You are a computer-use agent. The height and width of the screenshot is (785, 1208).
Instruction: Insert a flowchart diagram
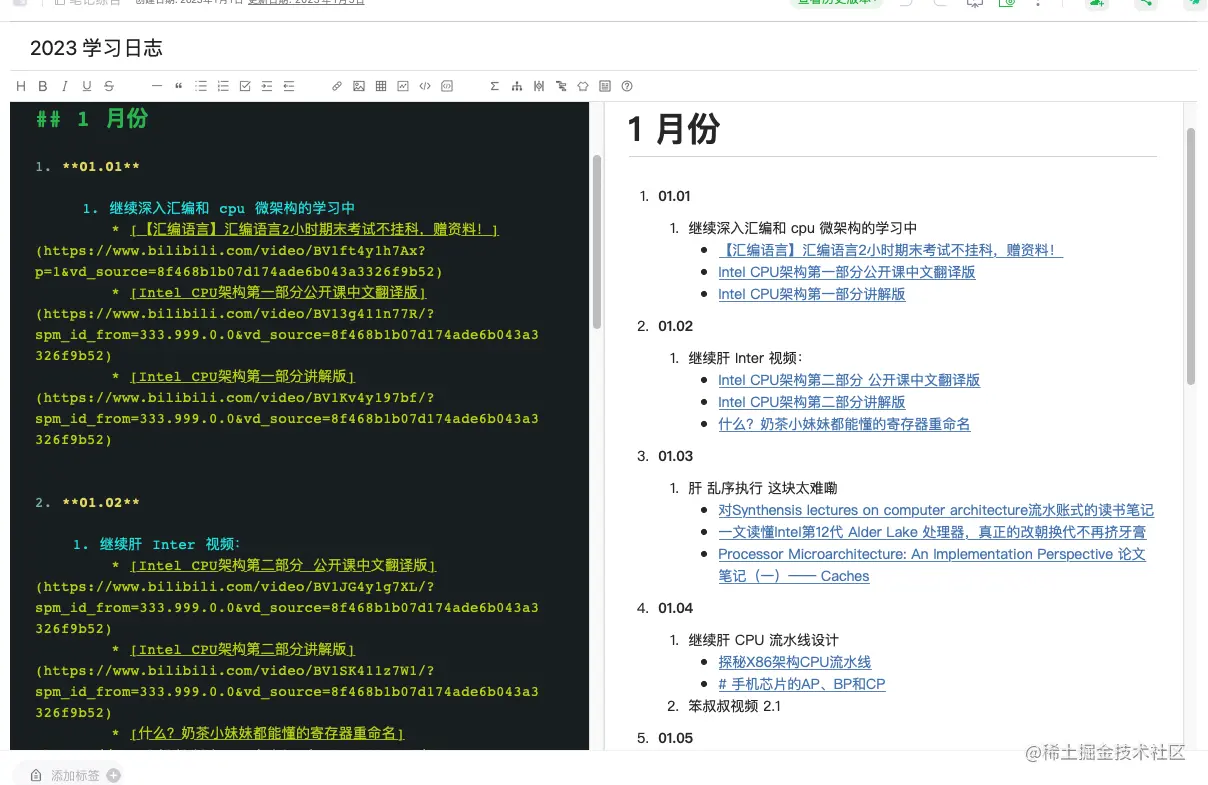[517, 86]
